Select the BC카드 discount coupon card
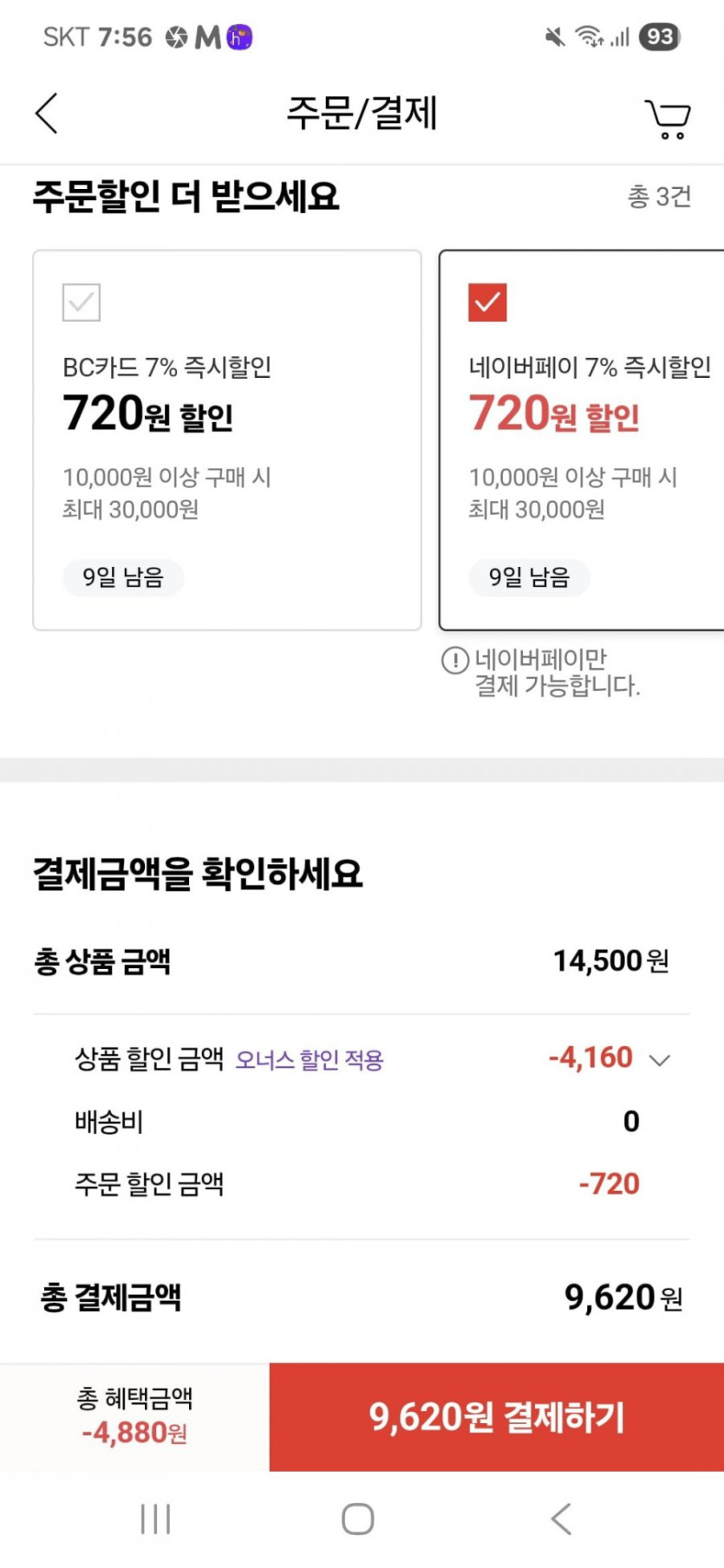This screenshot has width=724, height=1568. (x=227, y=440)
